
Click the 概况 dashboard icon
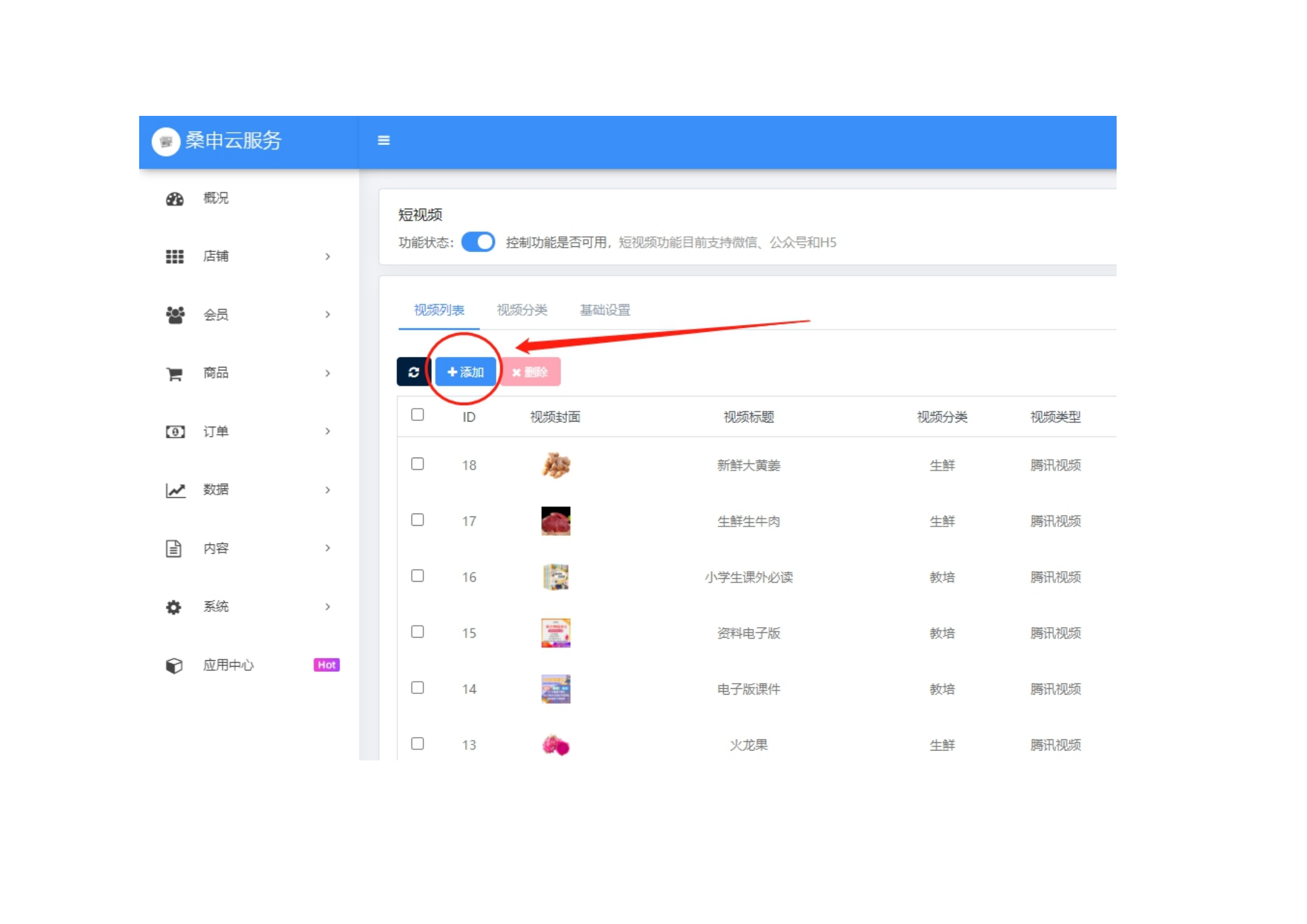(175, 199)
